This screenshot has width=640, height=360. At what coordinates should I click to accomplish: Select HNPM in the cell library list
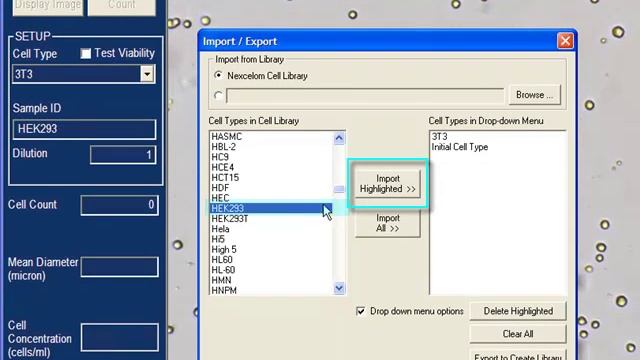(x=271, y=290)
